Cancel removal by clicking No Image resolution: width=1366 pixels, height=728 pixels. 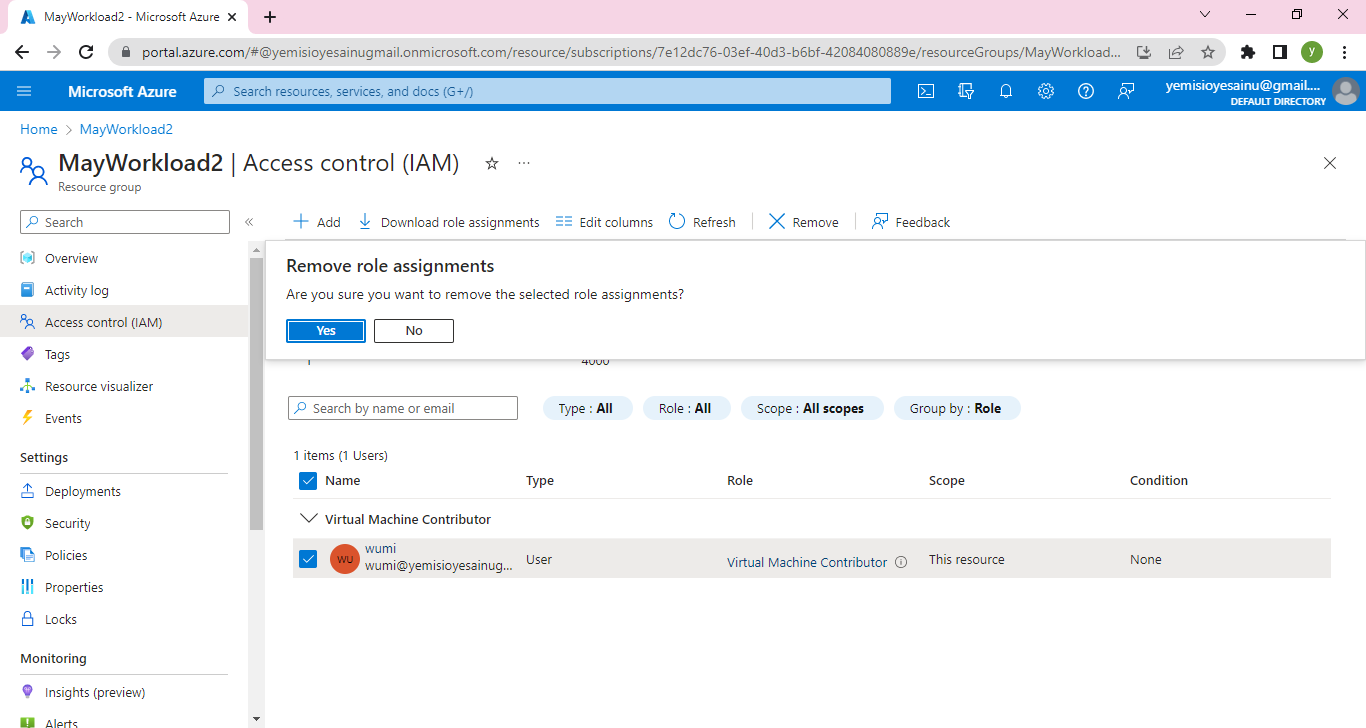414,331
